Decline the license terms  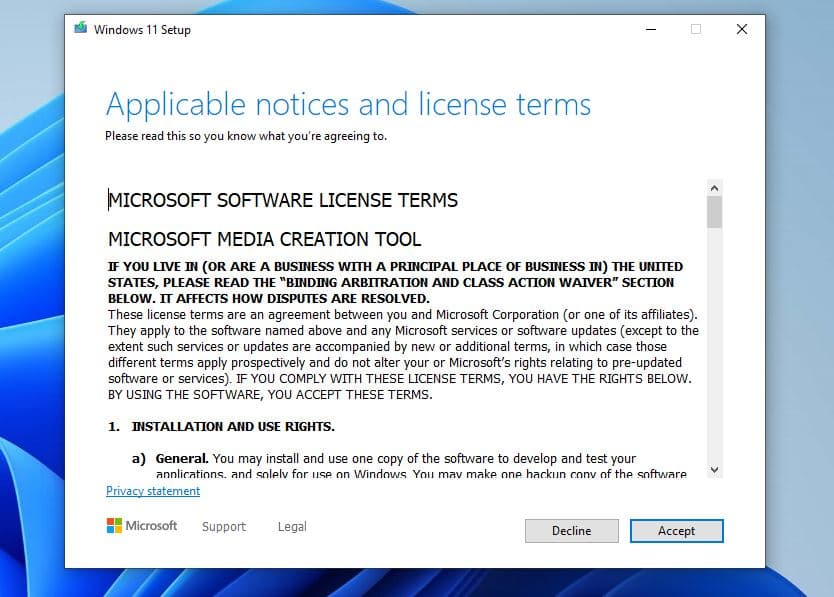[x=572, y=530]
